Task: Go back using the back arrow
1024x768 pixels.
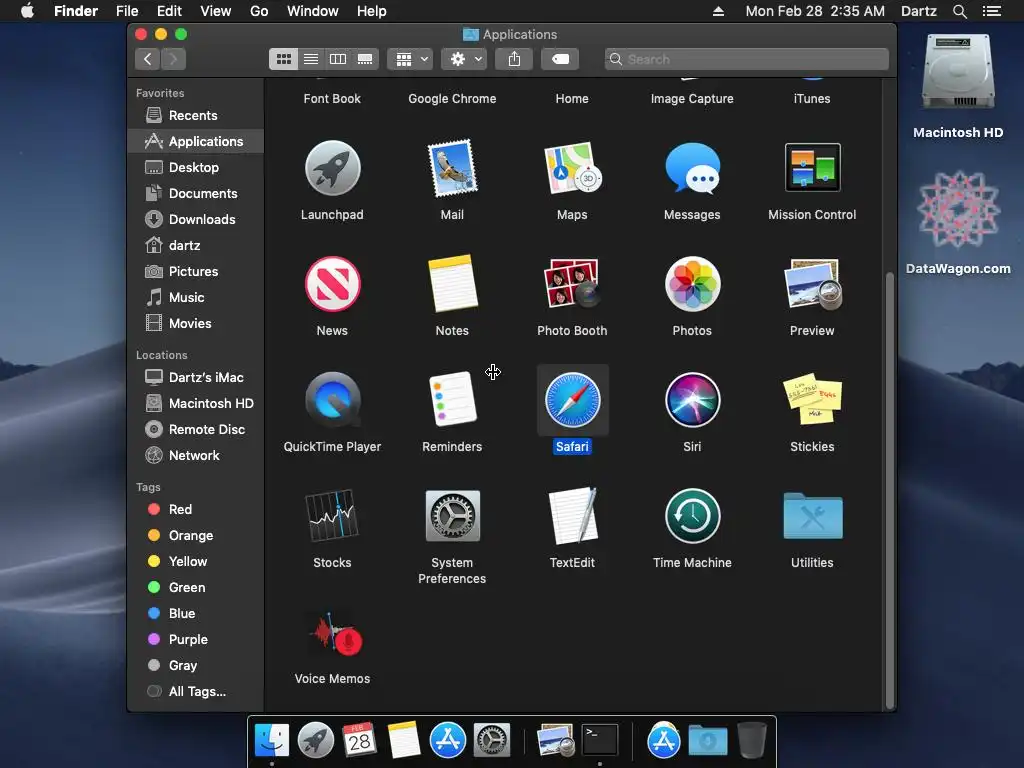Action: (148, 59)
